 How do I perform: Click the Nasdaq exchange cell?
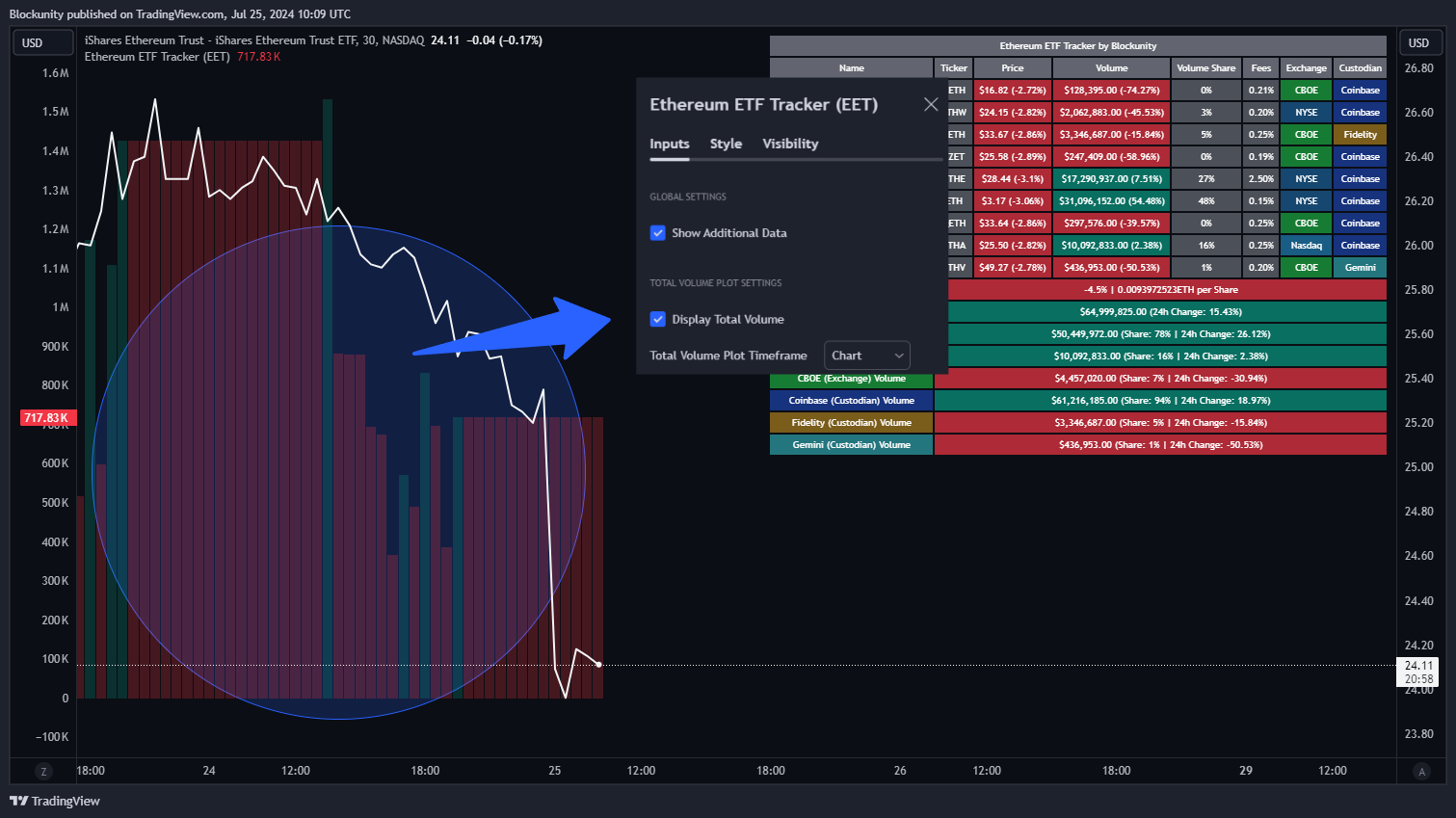pos(1307,245)
